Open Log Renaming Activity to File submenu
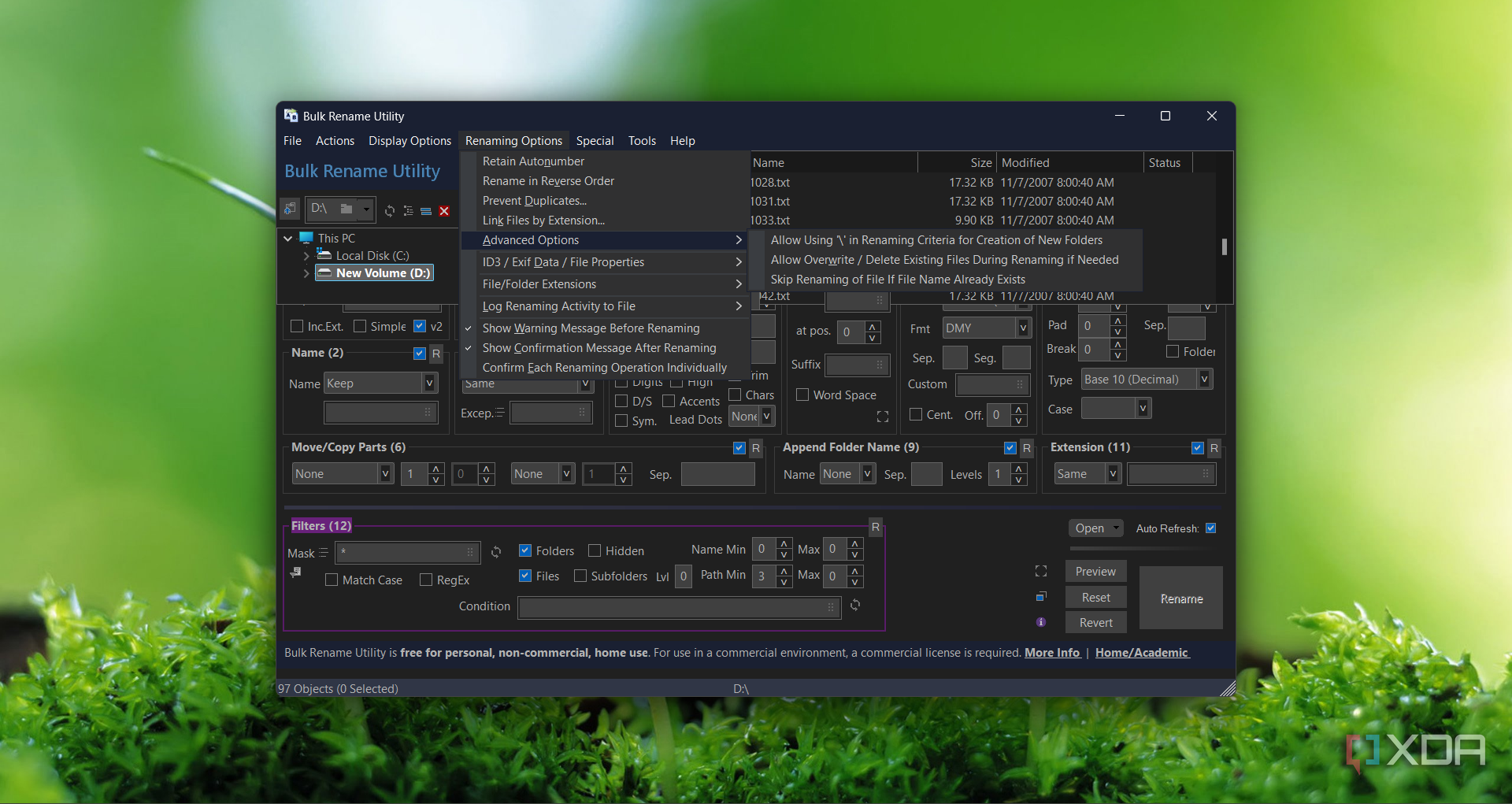 click(x=605, y=306)
